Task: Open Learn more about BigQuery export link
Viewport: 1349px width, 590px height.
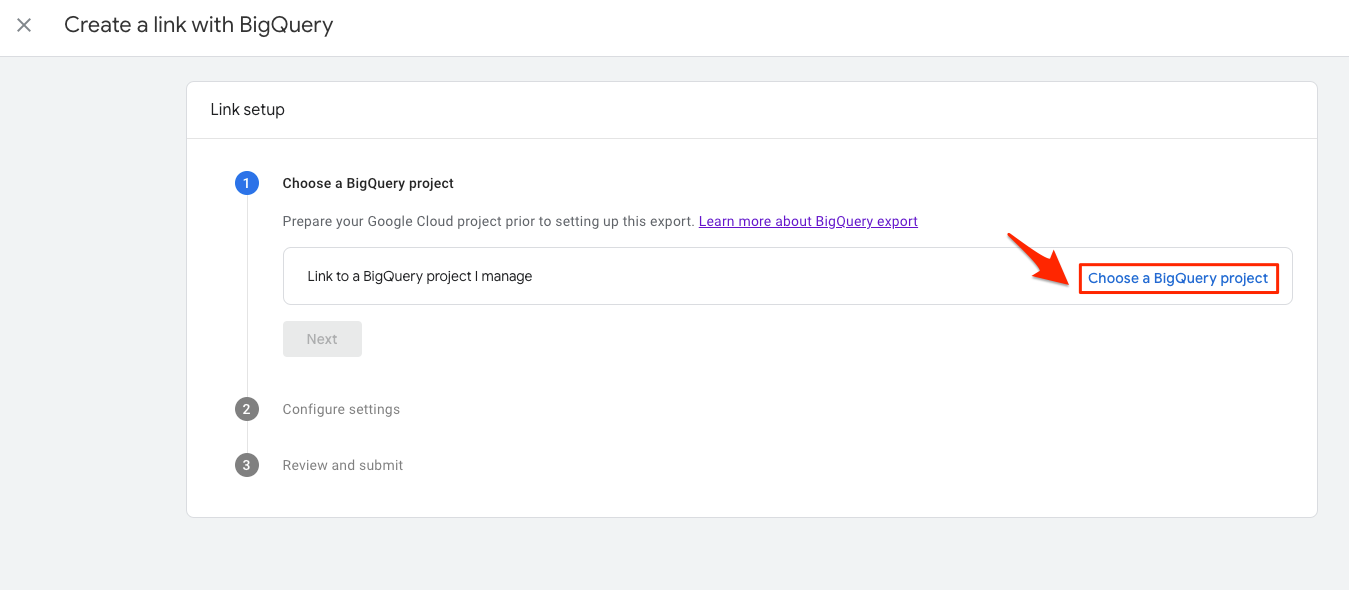Action: [x=808, y=221]
